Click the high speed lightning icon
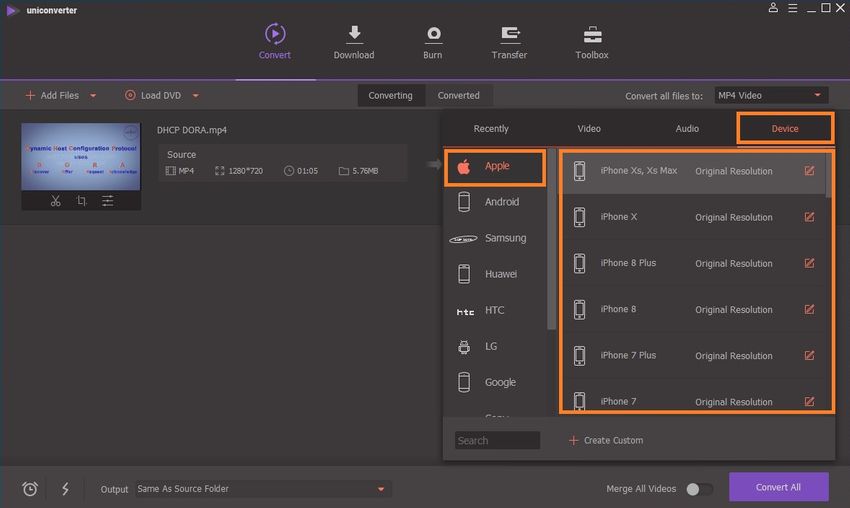The image size is (850, 508). 65,489
